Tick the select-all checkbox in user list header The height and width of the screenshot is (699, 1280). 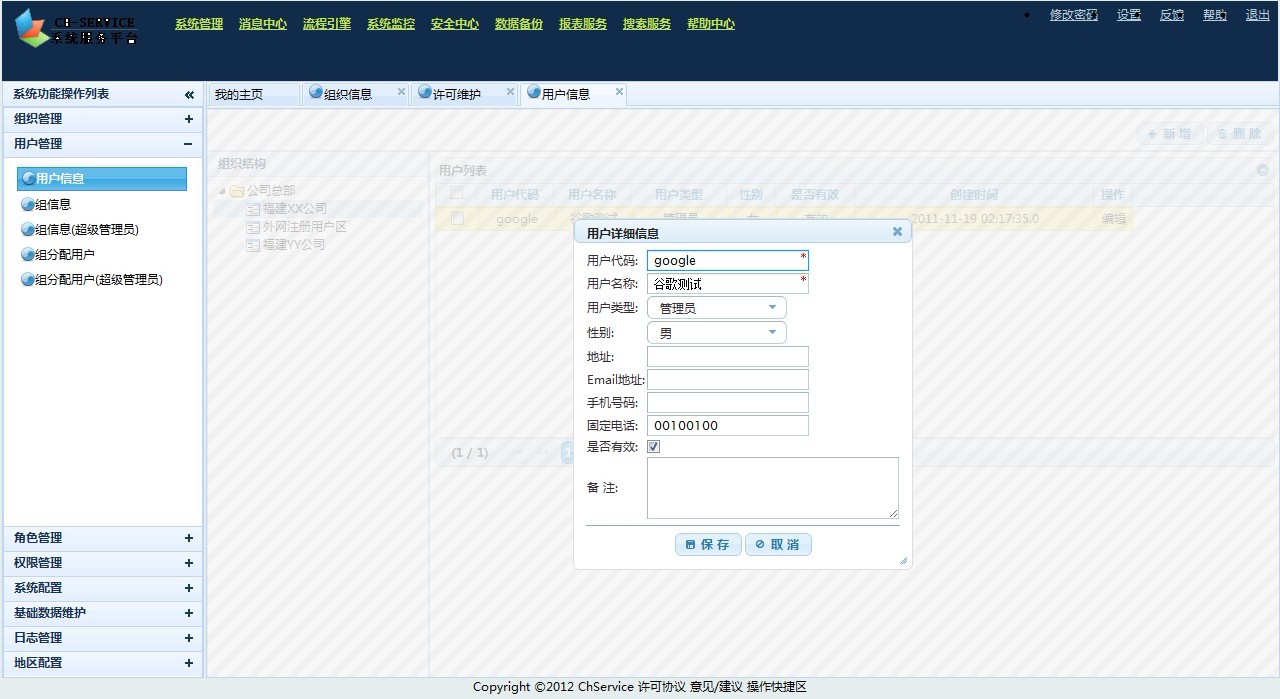click(x=457, y=193)
